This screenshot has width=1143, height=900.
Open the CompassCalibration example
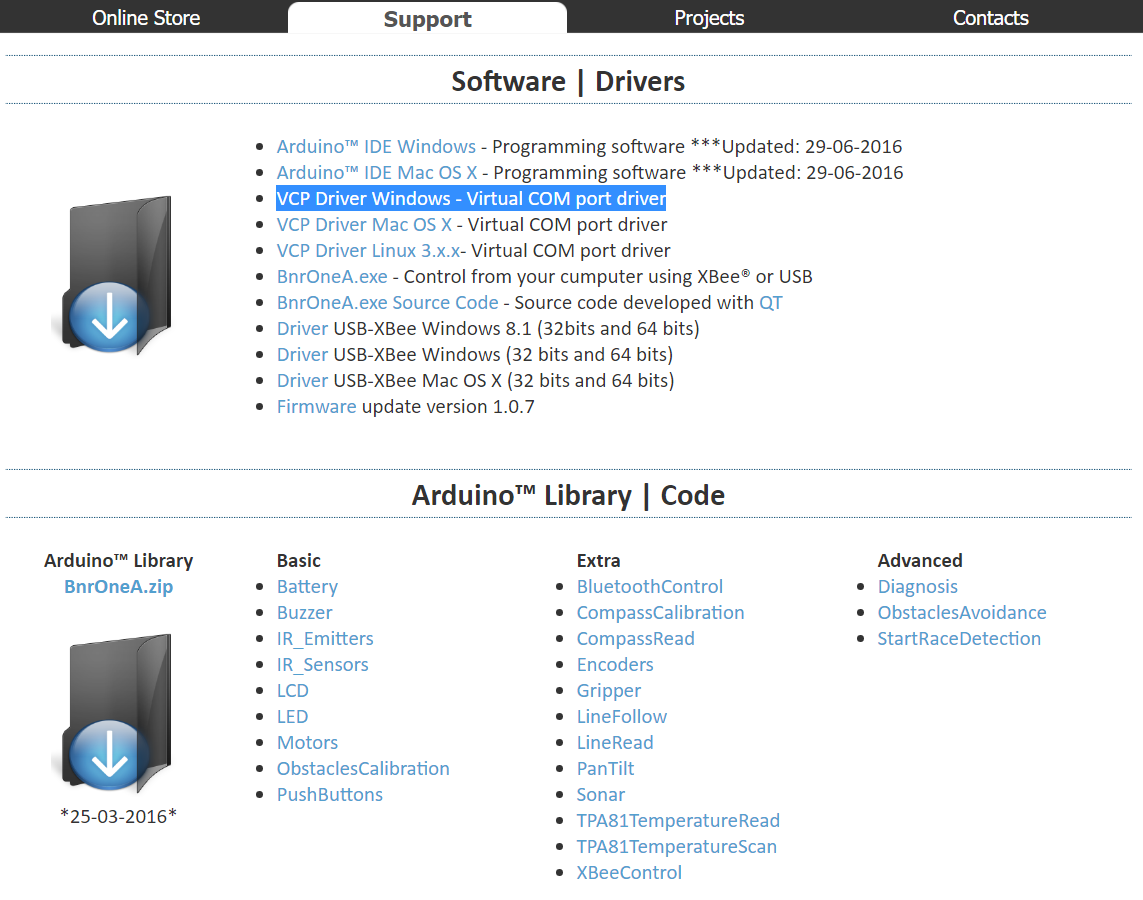(660, 613)
